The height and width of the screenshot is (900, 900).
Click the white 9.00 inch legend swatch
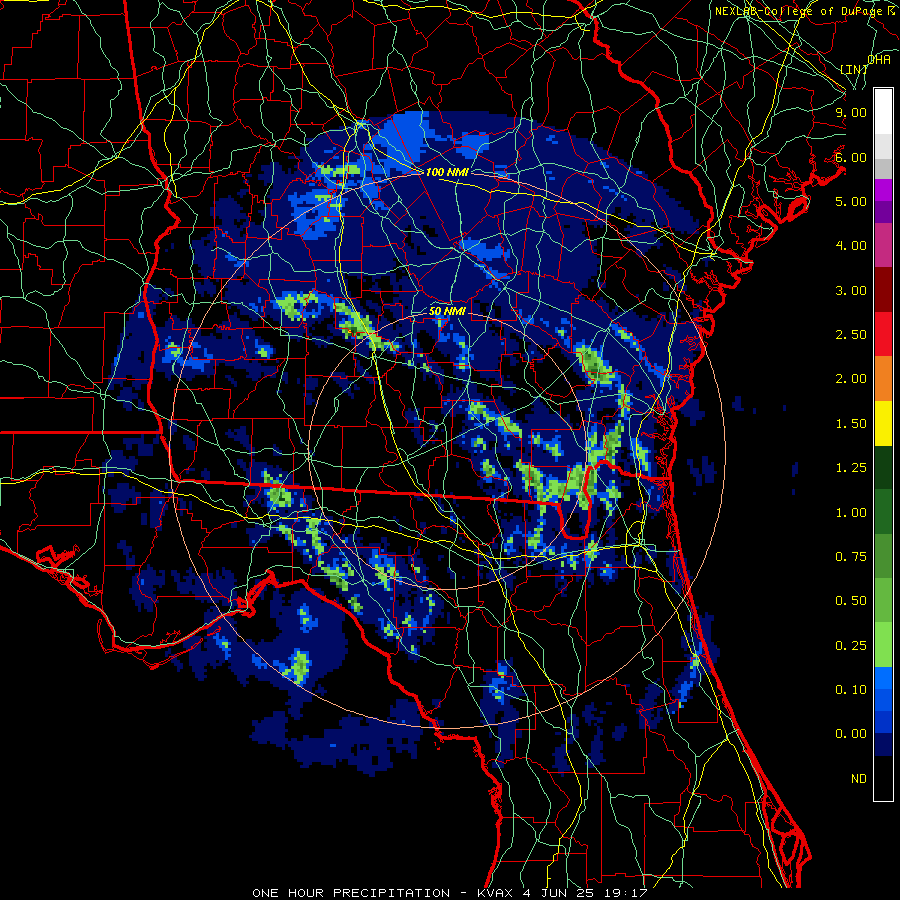883,112
